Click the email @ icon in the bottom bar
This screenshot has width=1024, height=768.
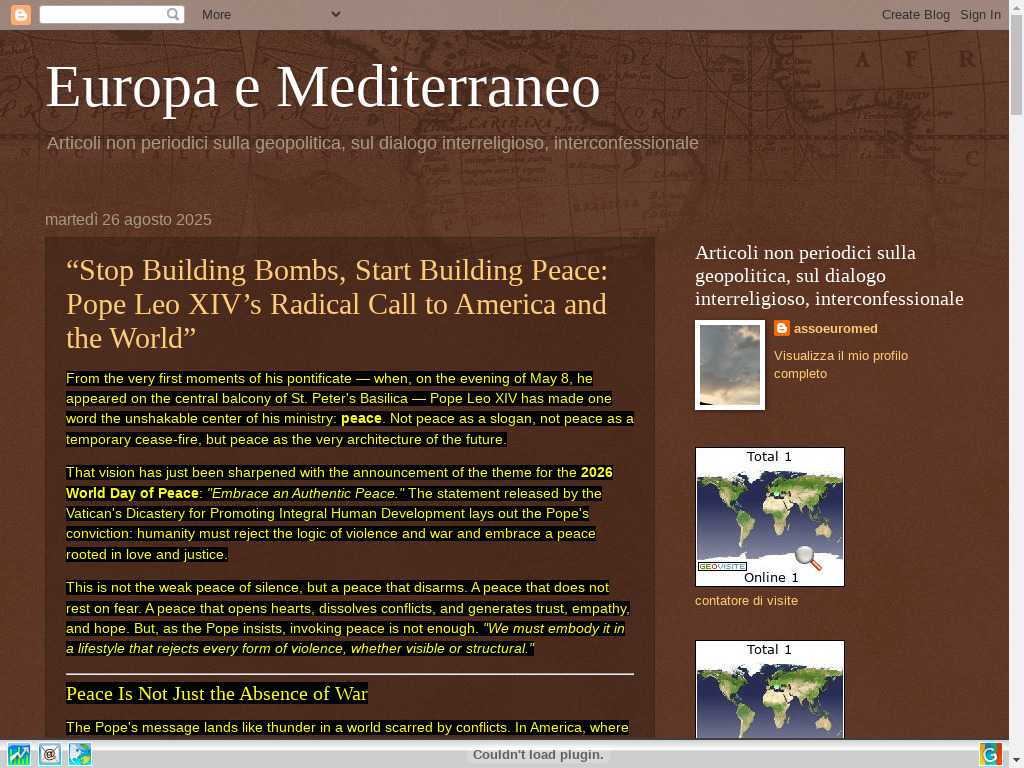(x=50, y=754)
